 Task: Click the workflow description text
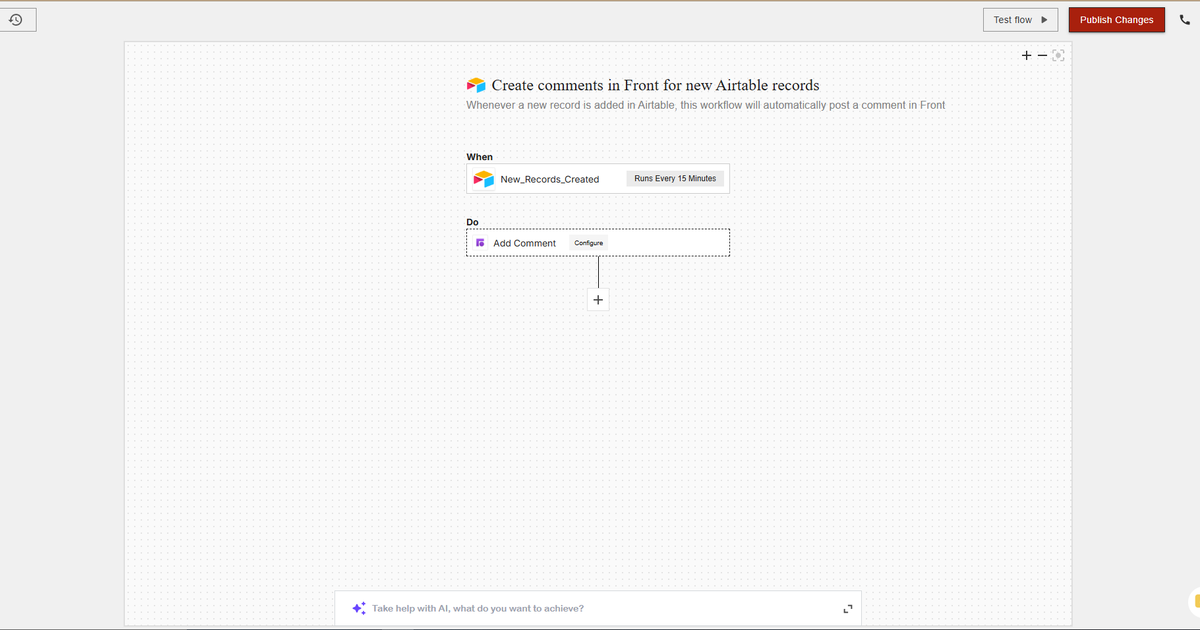pos(705,104)
